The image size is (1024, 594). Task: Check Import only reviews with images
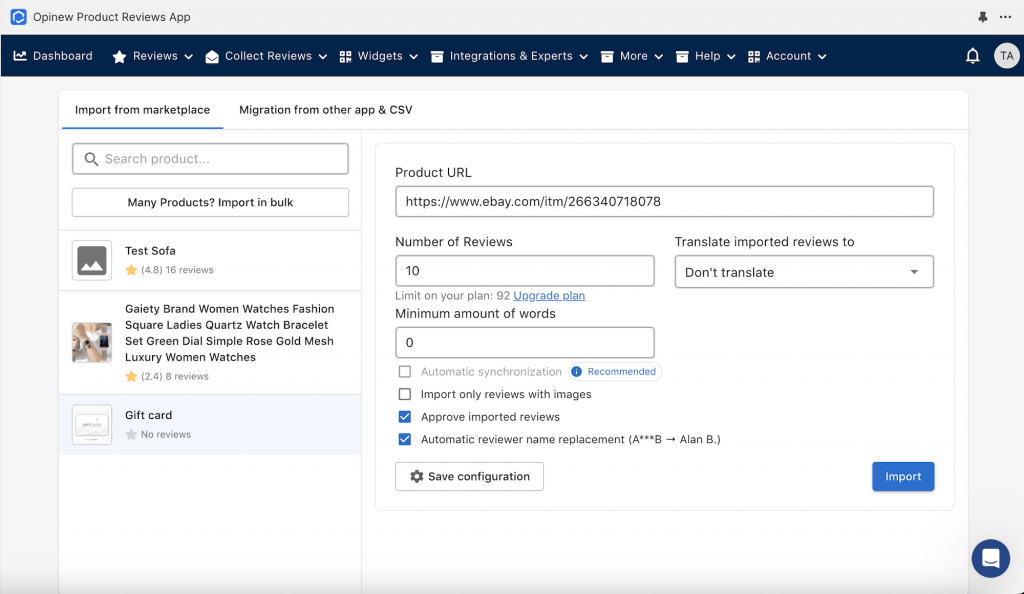[405, 394]
